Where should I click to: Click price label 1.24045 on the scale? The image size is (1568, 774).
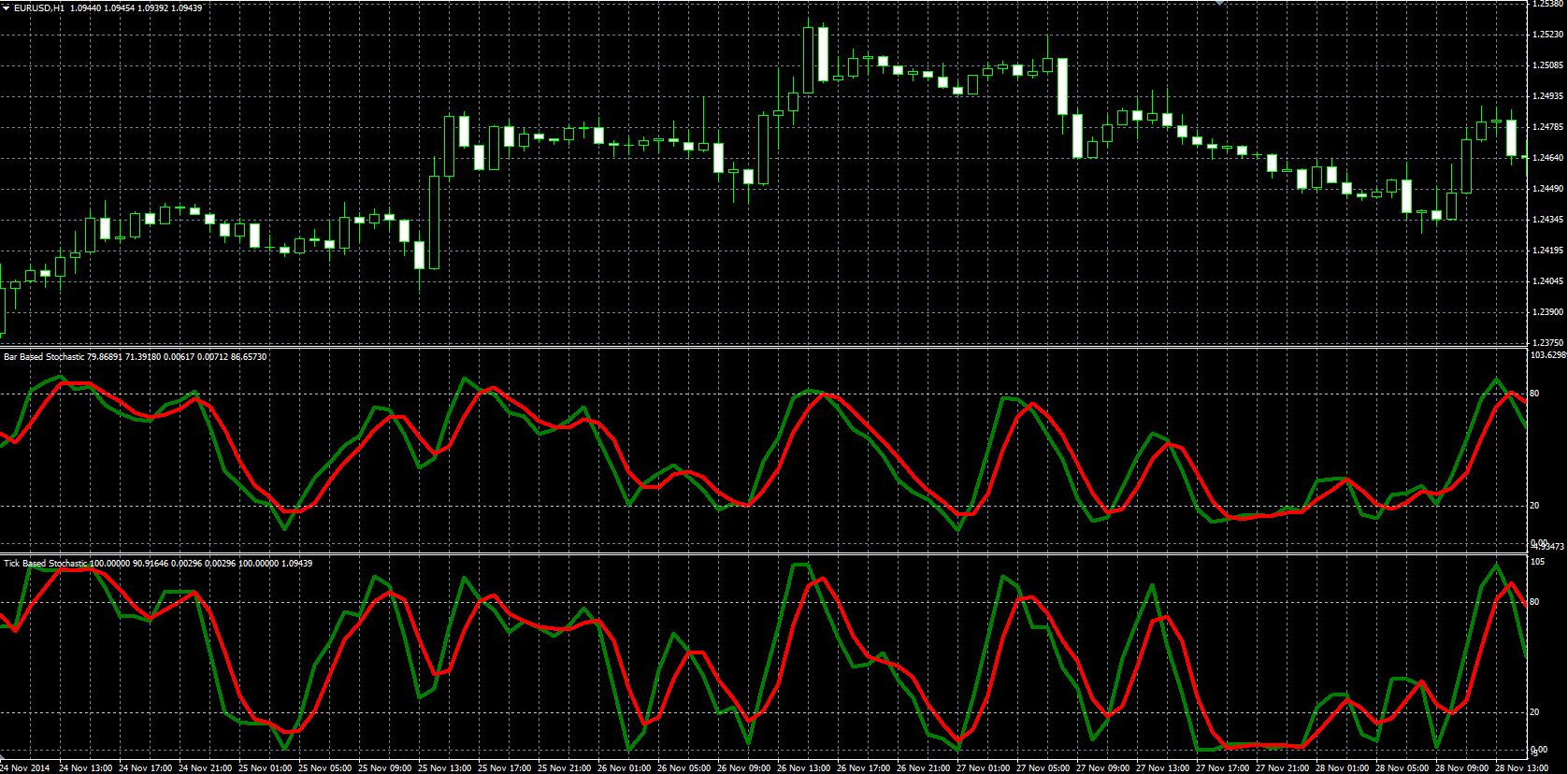coord(1547,281)
